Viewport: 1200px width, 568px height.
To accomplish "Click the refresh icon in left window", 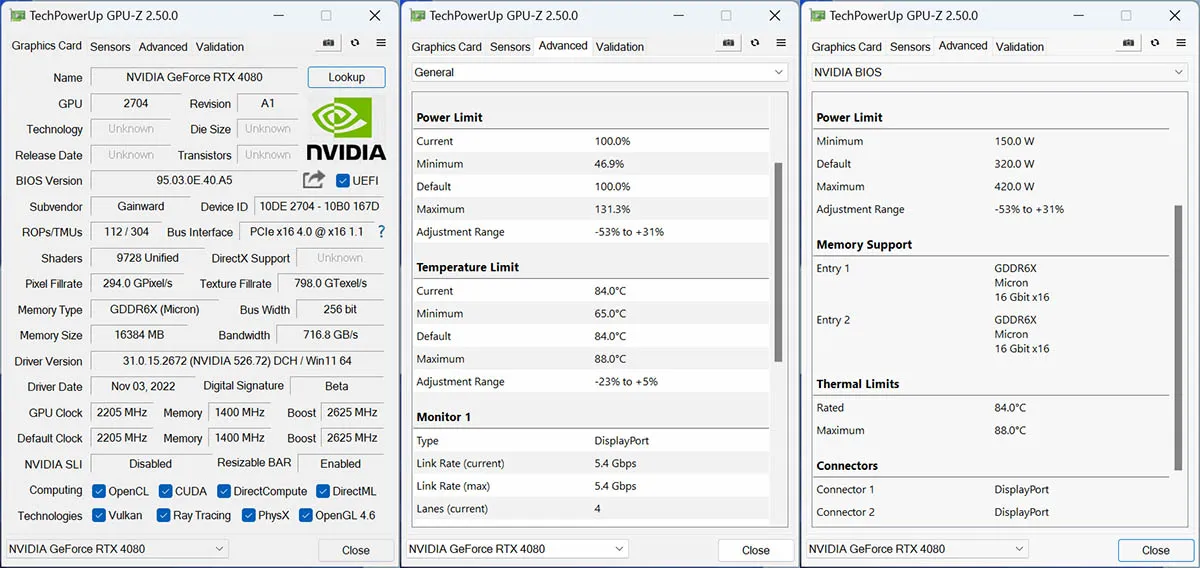I will click(x=354, y=44).
